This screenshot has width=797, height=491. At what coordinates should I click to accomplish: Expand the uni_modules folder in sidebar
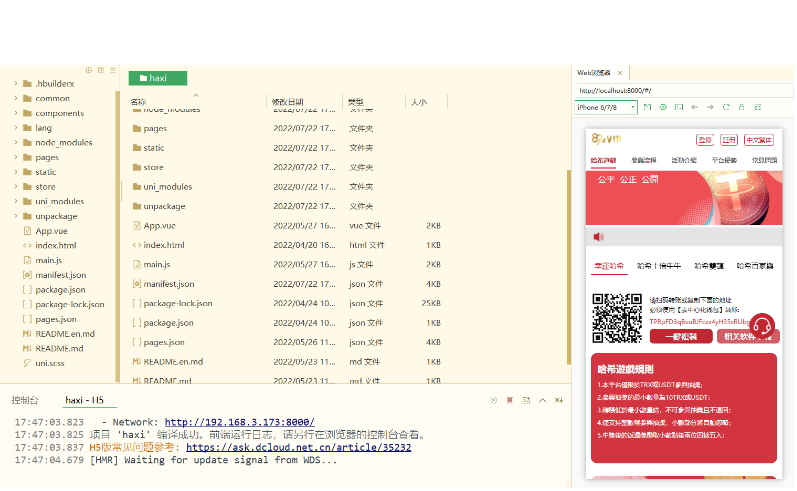pos(16,201)
